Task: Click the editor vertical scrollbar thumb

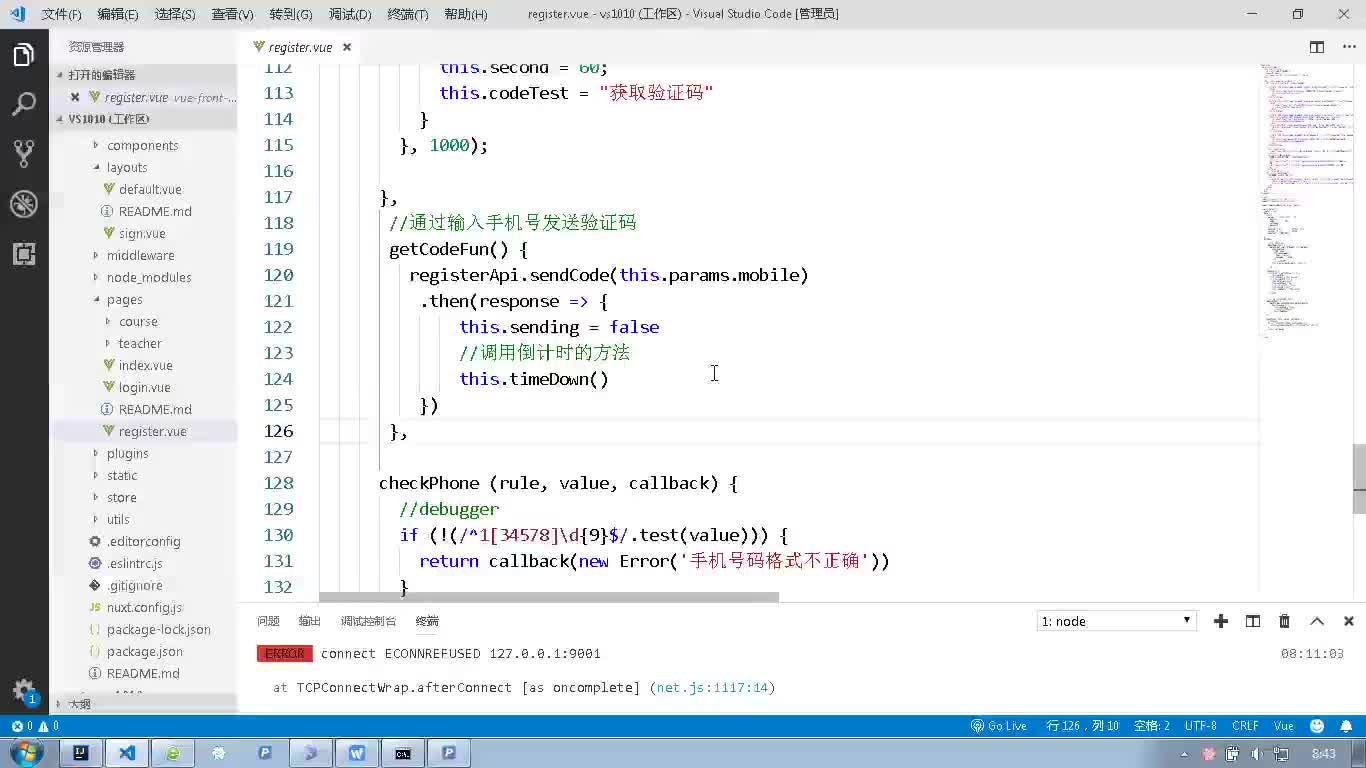Action: 1359,478
